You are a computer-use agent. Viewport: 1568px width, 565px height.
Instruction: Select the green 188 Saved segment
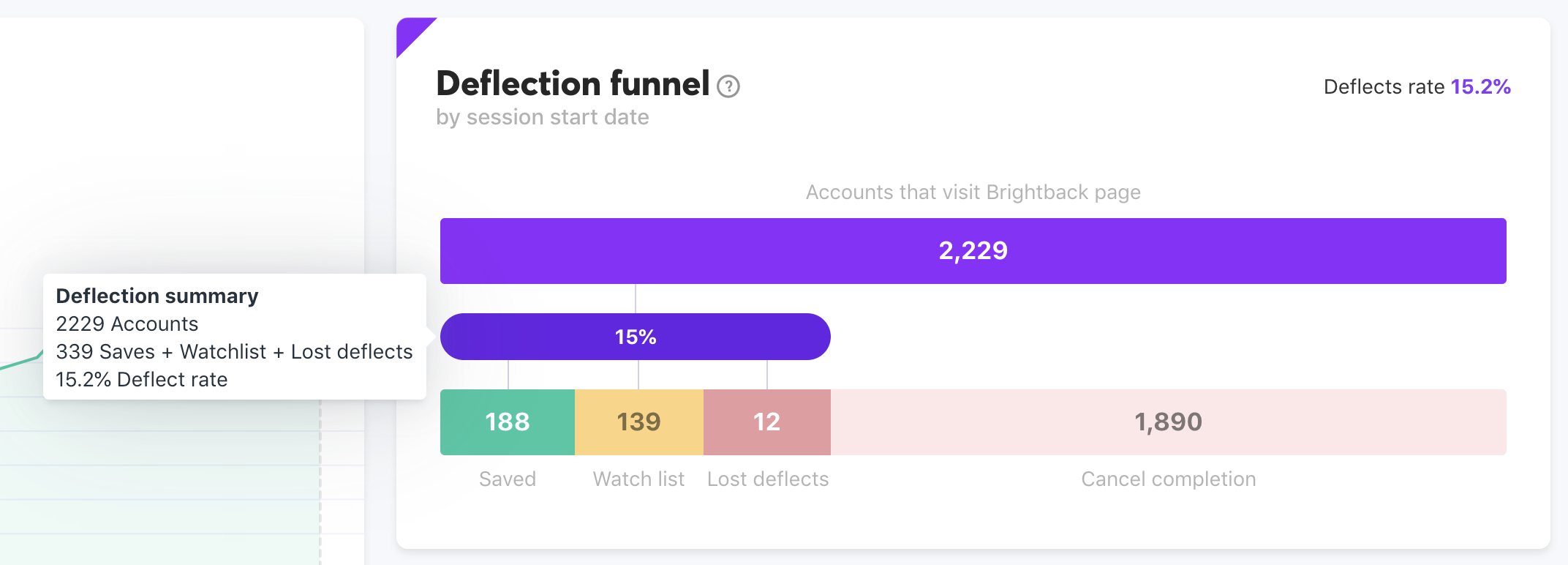pos(508,422)
